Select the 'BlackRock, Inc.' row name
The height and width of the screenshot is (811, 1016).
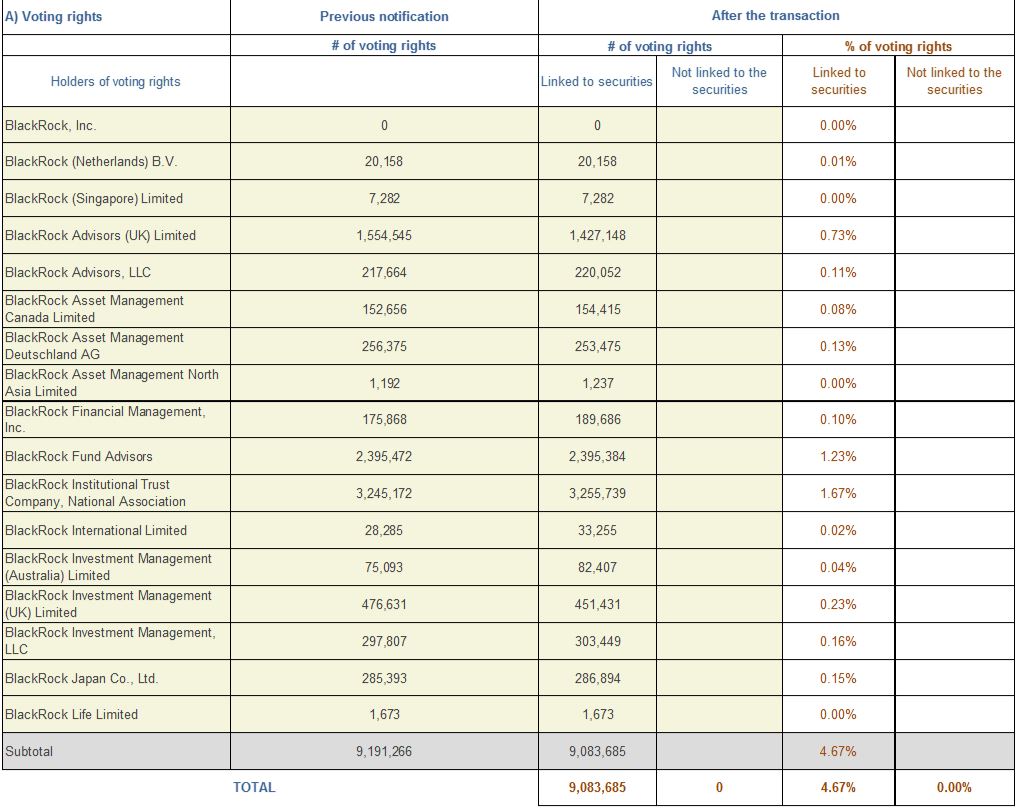(51, 126)
